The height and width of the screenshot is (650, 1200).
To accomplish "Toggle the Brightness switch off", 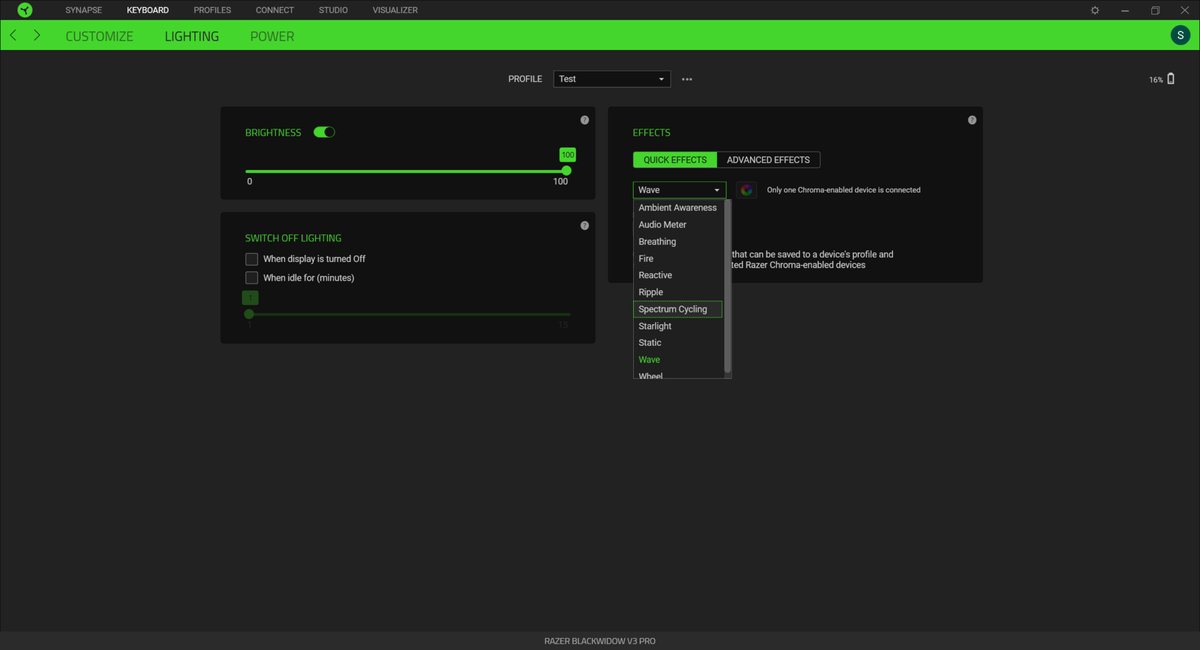I will 324,132.
